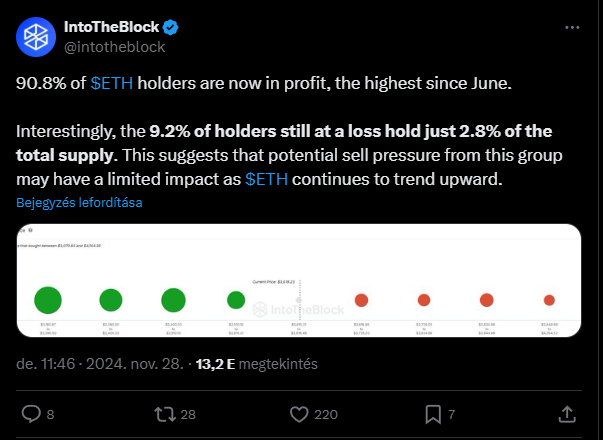This screenshot has height=440, width=603.
Task: Click the repost arrows icon
Action: [165, 415]
